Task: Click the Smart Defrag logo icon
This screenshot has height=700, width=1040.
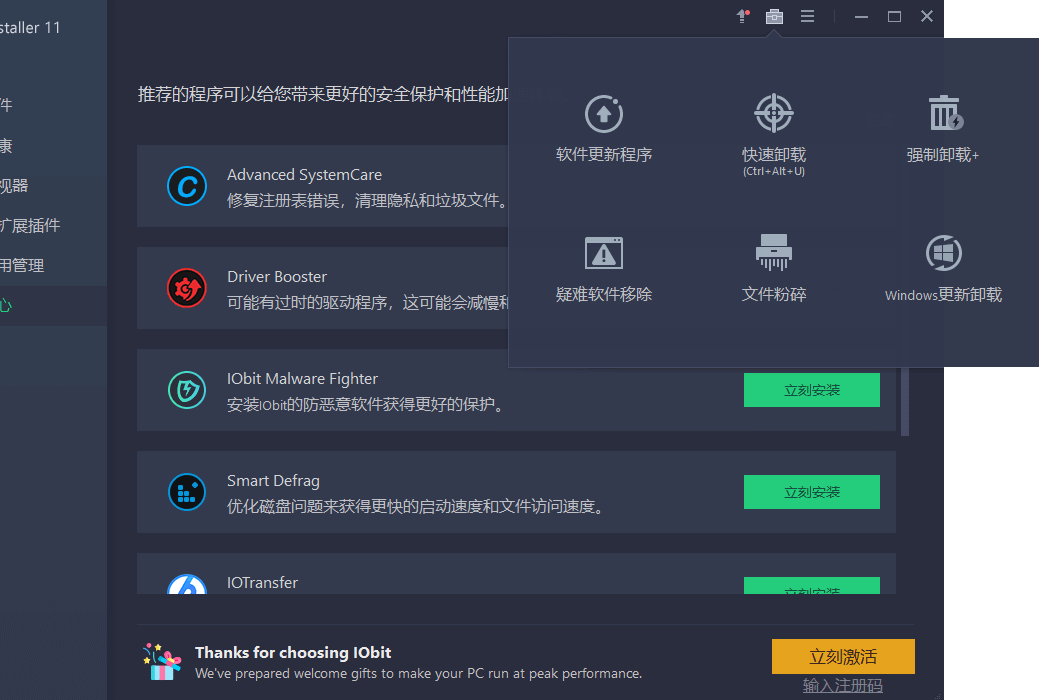Action: (x=187, y=492)
